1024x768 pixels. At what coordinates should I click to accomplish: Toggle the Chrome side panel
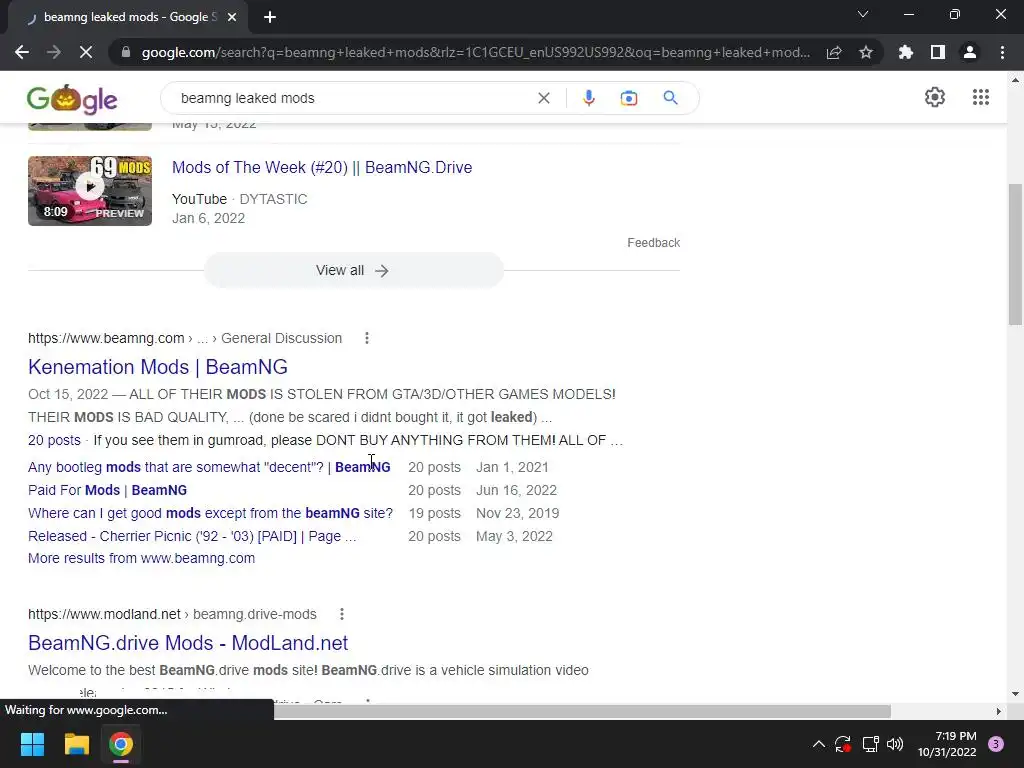coord(938,52)
